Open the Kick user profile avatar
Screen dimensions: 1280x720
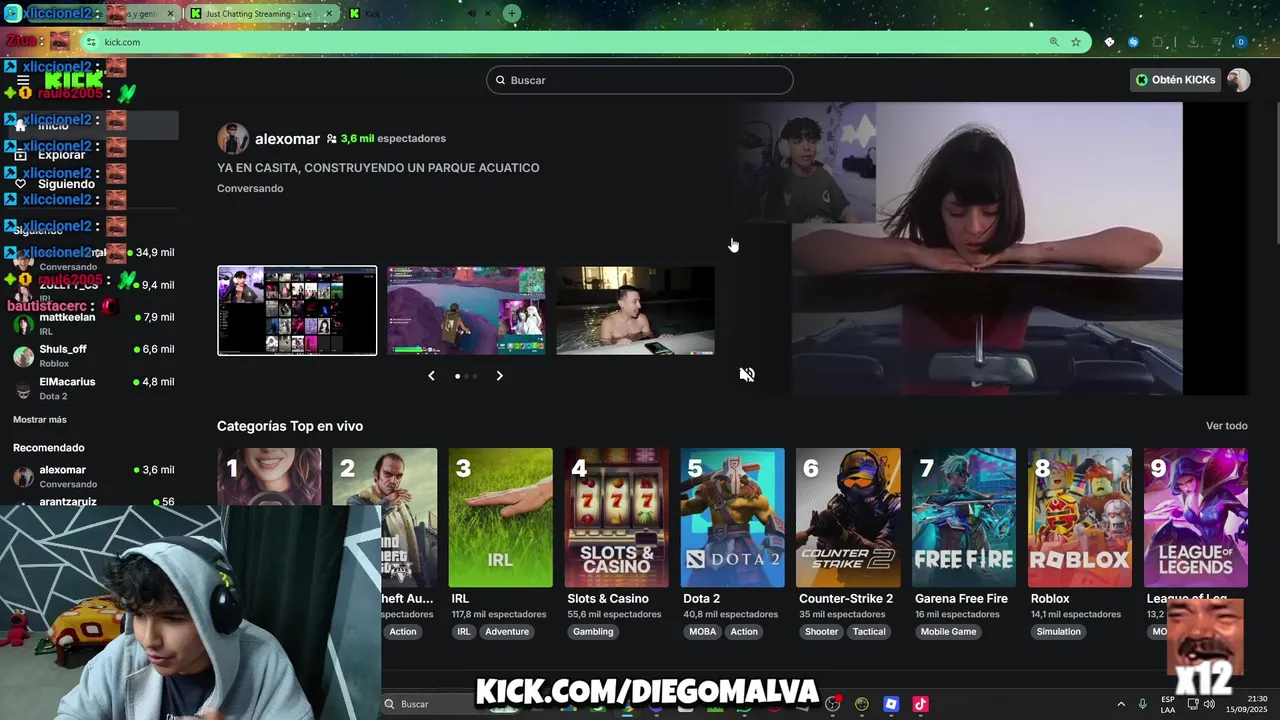[x=1238, y=80]
